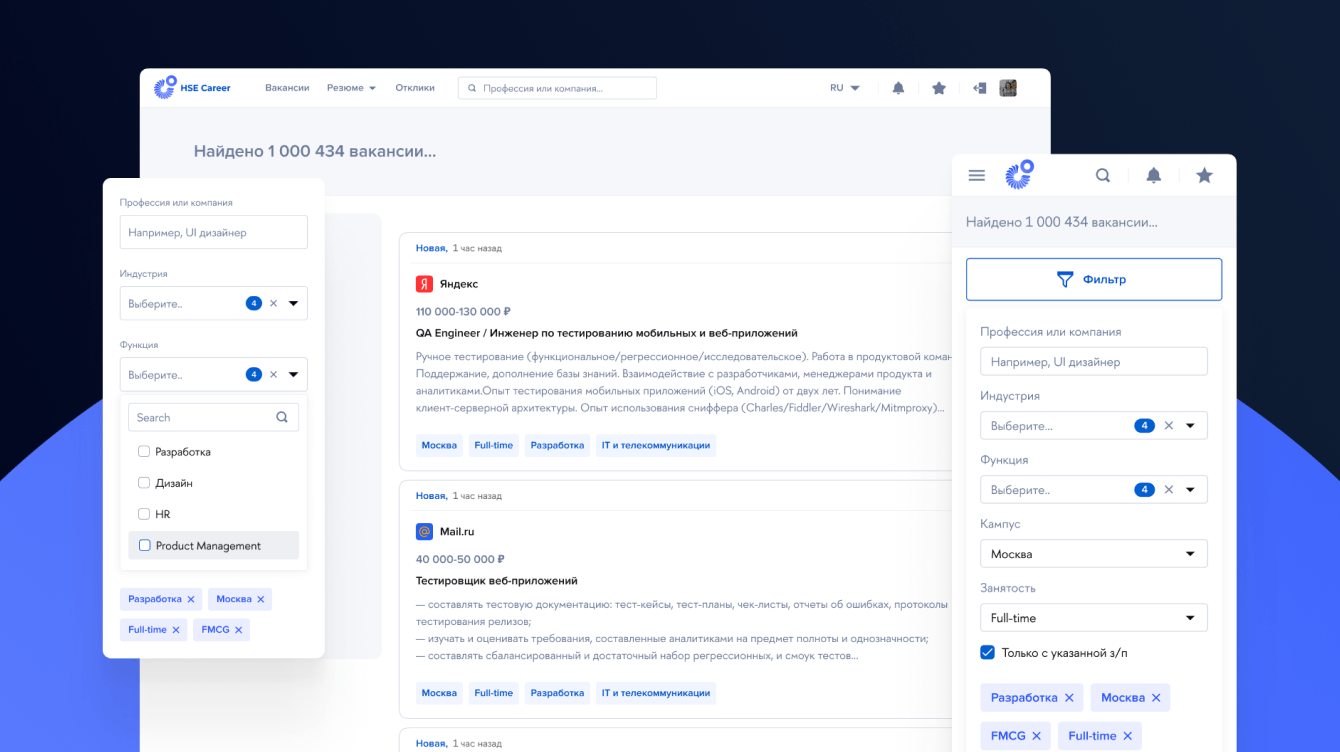Viewport: 1340px width, 752px height.
Task: Tap the bell icon in the mobile header
Action: [1154, 176]
